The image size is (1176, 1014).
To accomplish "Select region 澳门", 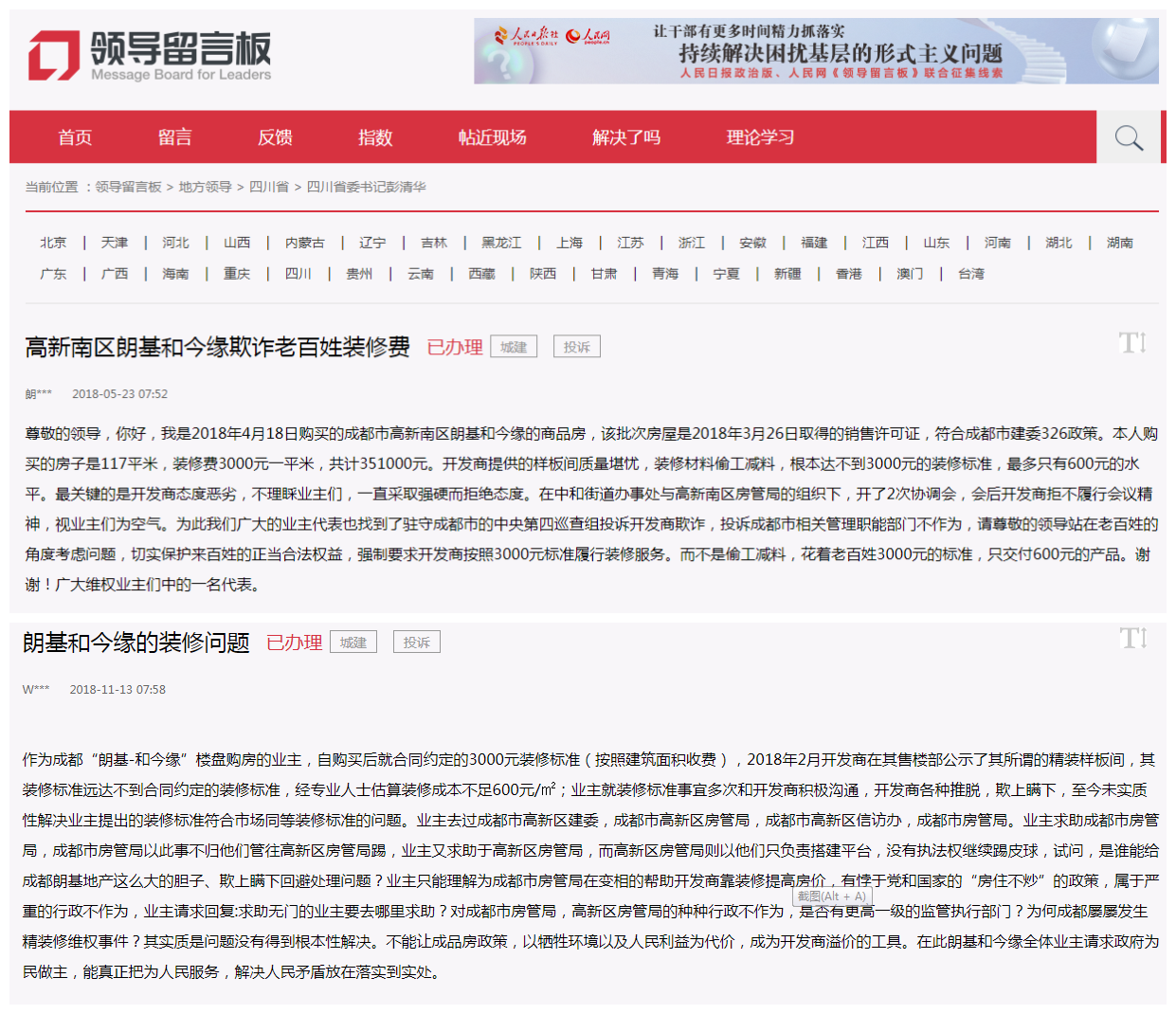I will (x=910, y=274).
